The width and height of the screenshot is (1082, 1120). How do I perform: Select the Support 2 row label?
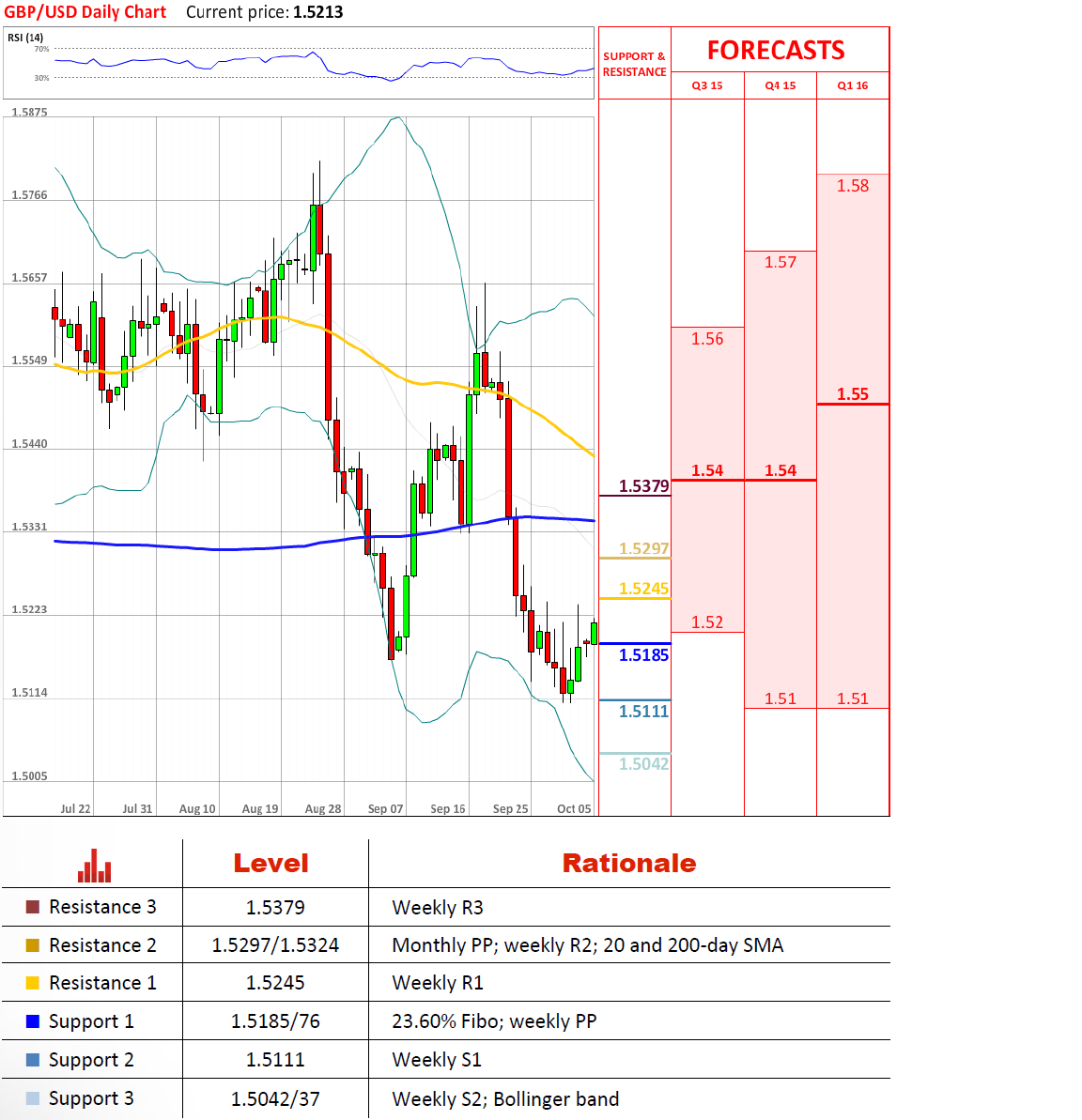coord(91,1060)
